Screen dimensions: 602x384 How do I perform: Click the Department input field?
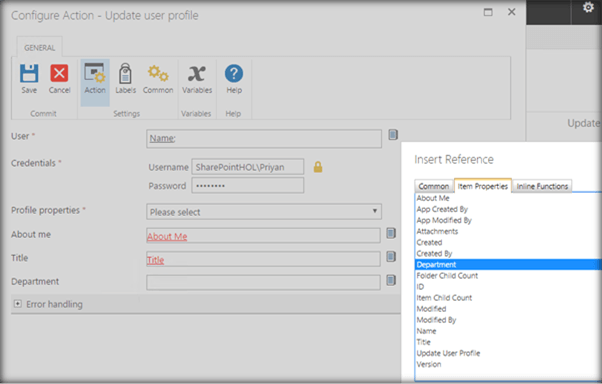(x=263, y=282)
